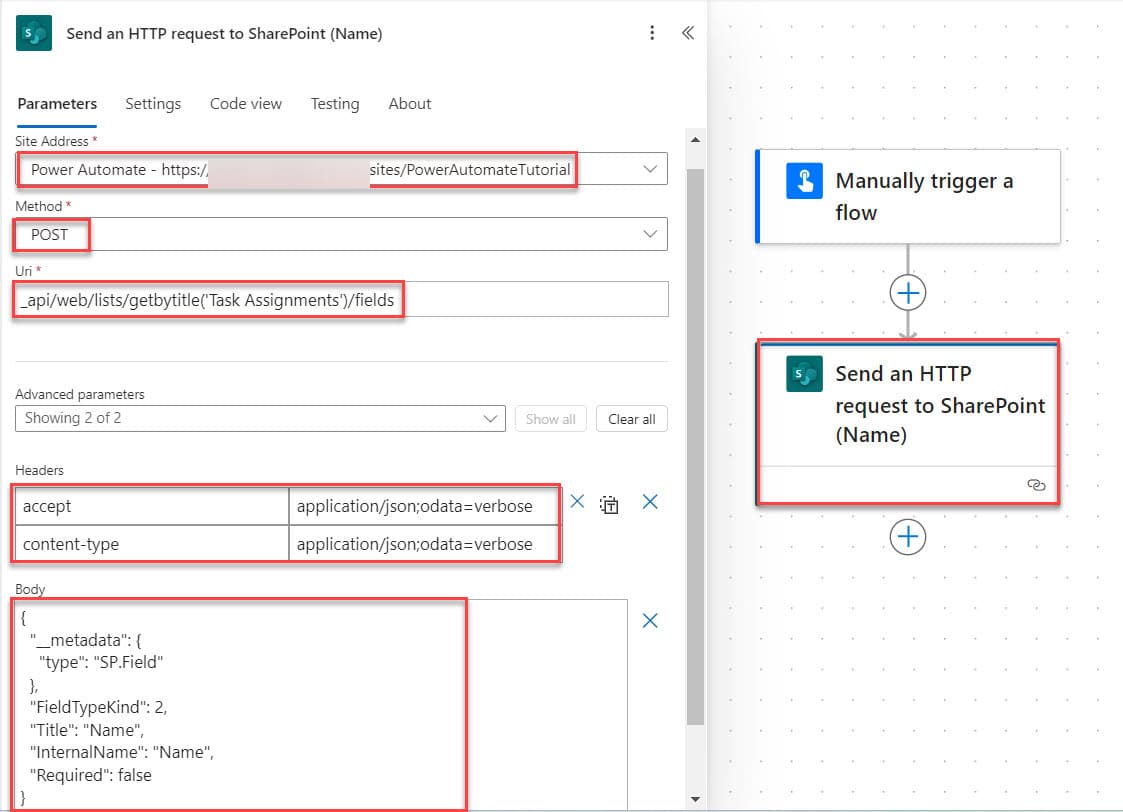
Task: Open the three-dot more options menu
Action: 652,33
